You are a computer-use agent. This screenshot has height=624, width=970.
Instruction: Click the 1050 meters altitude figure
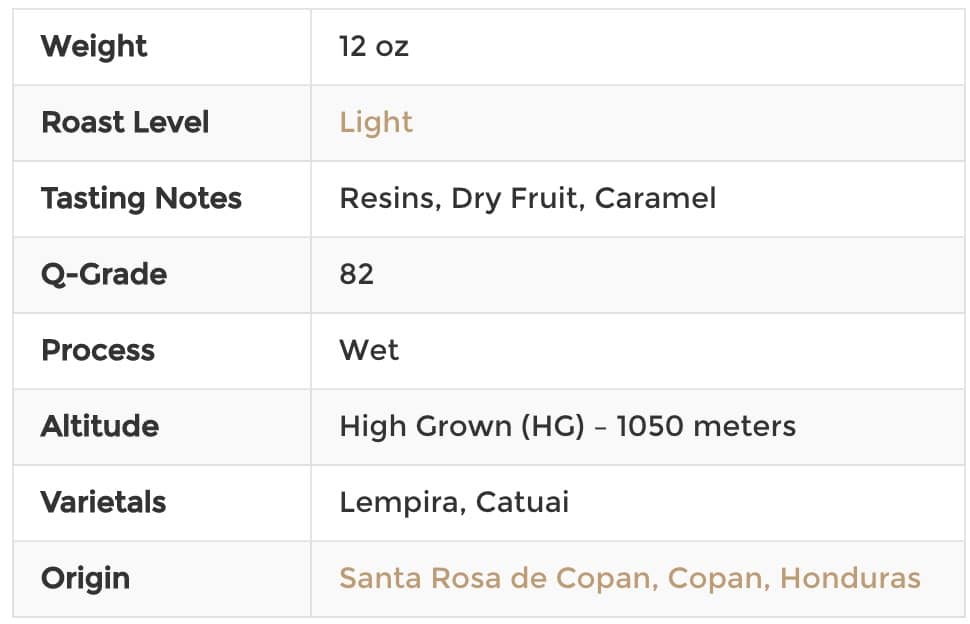coord(706,426)
